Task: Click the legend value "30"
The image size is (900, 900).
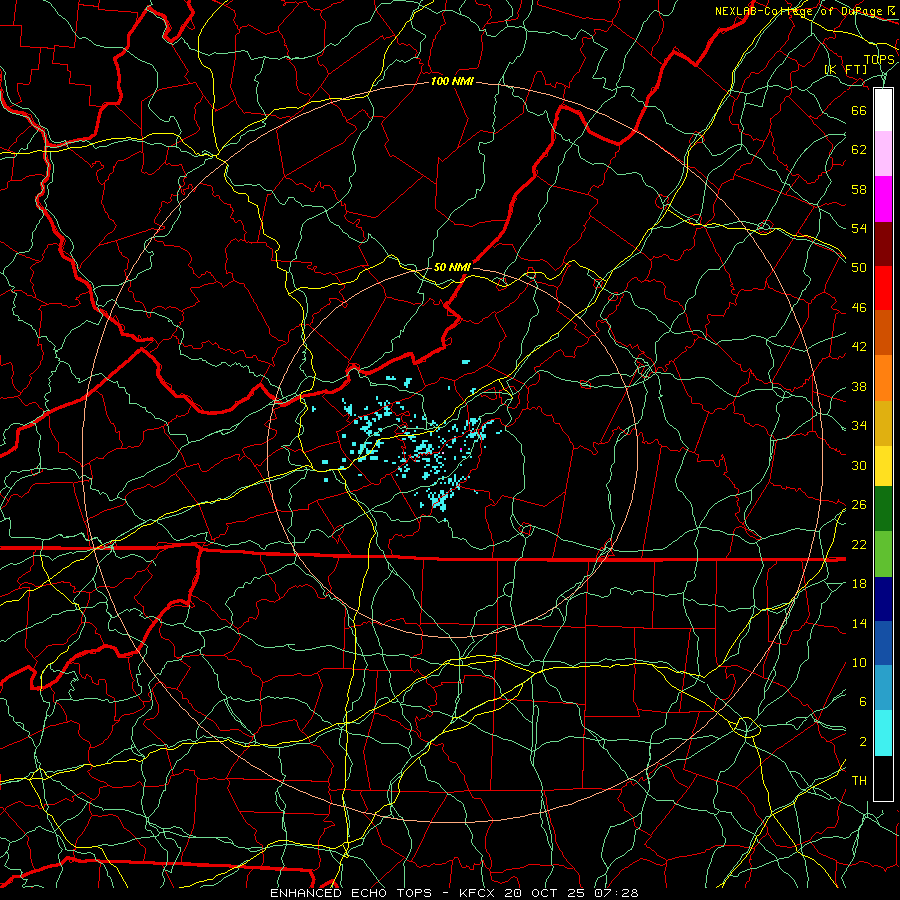Action: pos(859,465)
